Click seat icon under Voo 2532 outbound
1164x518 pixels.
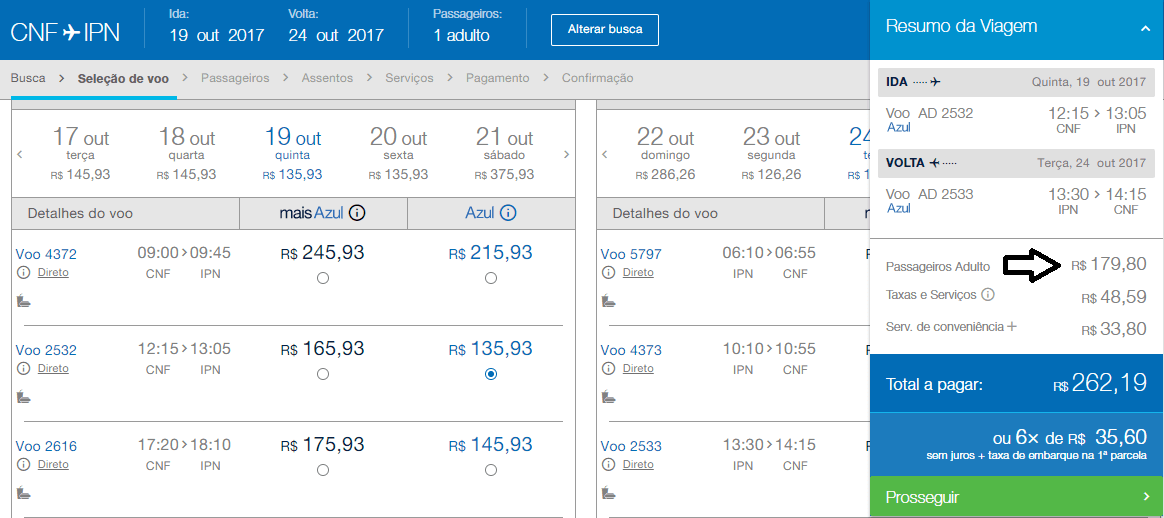coord(23,397)
